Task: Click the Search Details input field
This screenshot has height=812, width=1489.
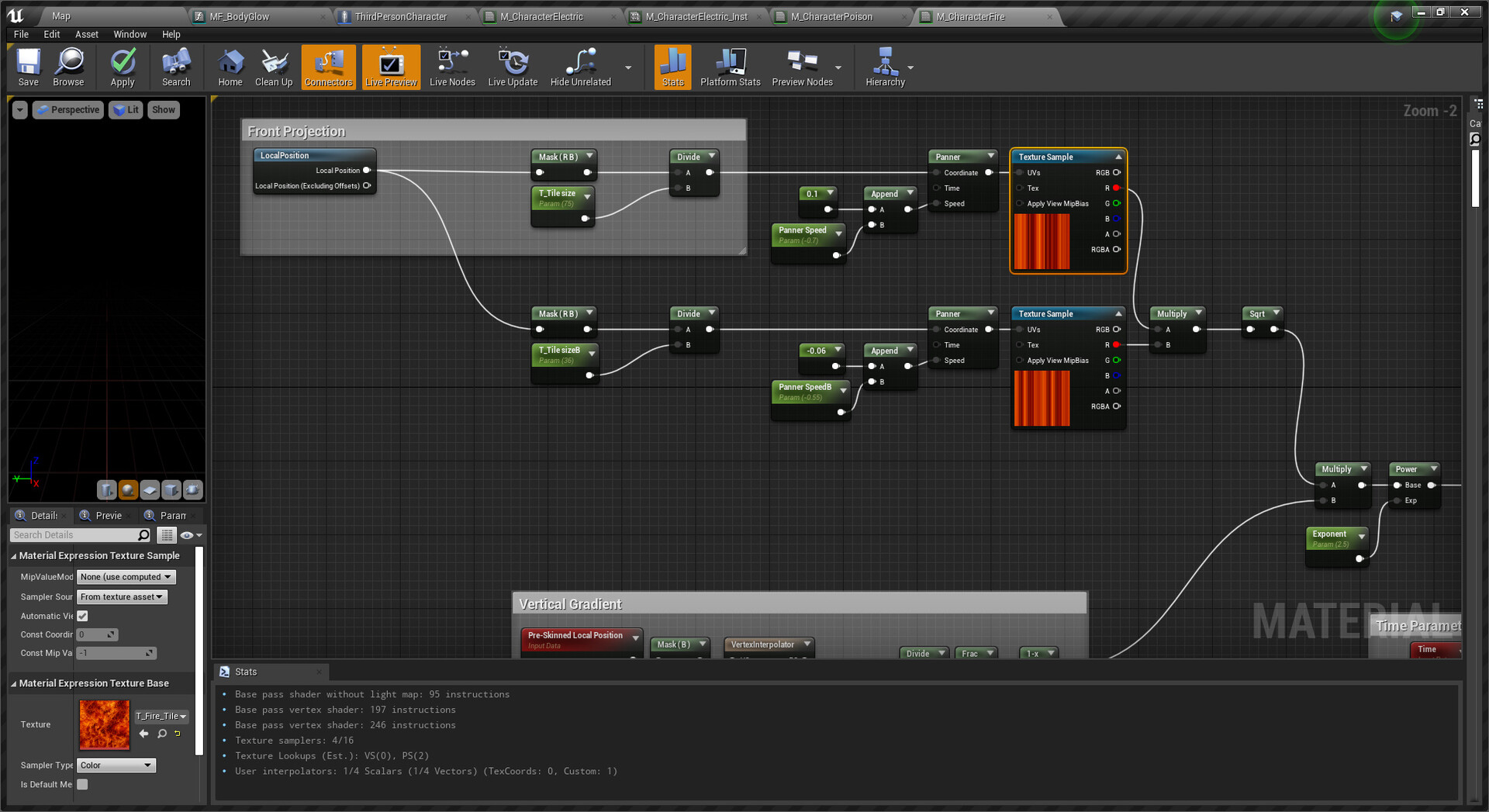Action: point(74,535)
